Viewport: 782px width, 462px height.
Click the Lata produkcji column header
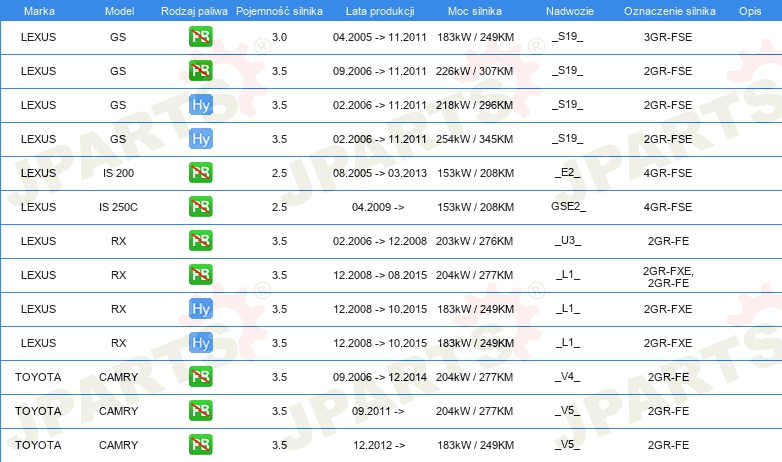point(380,11)
